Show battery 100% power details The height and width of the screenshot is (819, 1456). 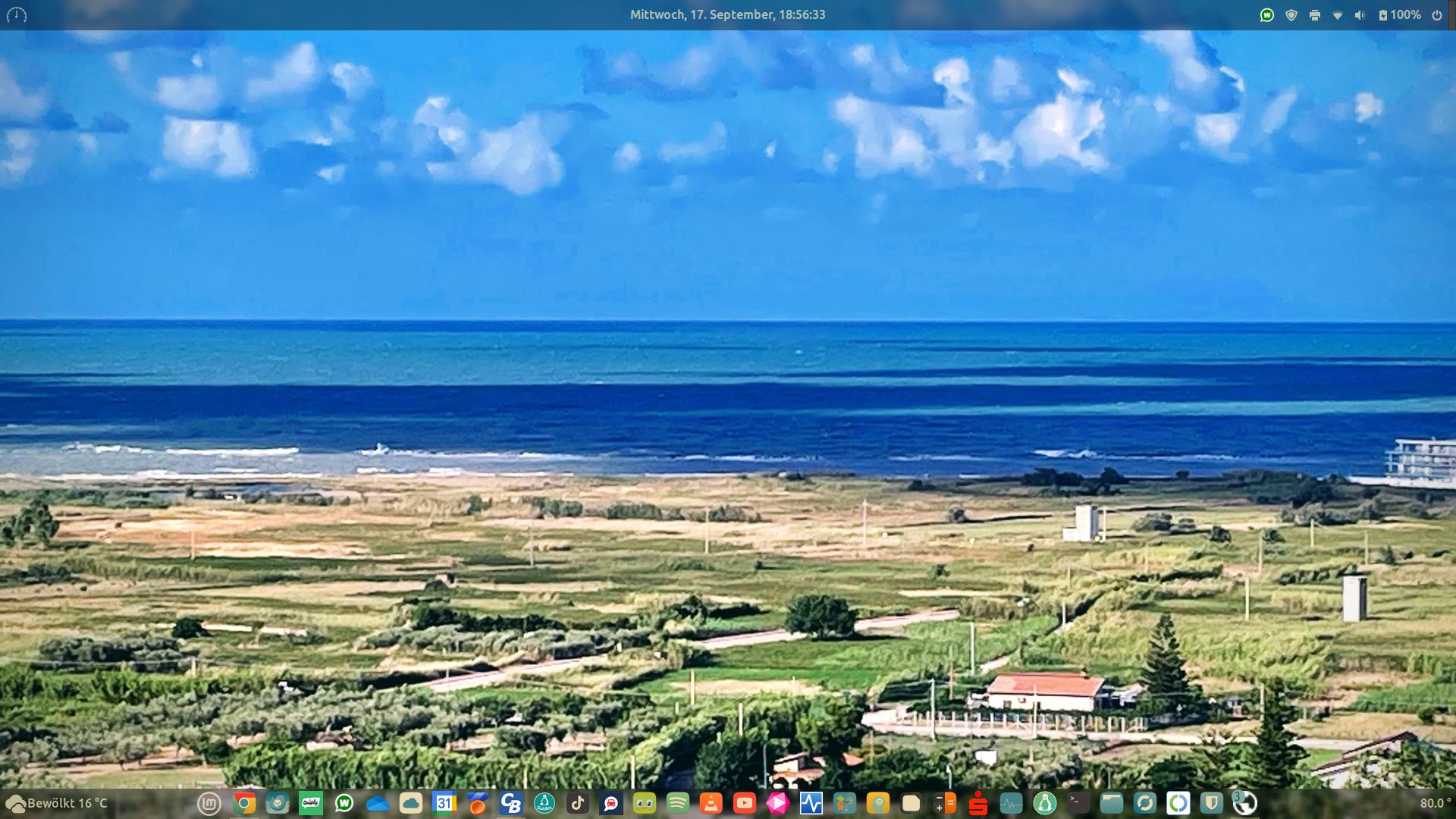click(x=1399, y=15)
